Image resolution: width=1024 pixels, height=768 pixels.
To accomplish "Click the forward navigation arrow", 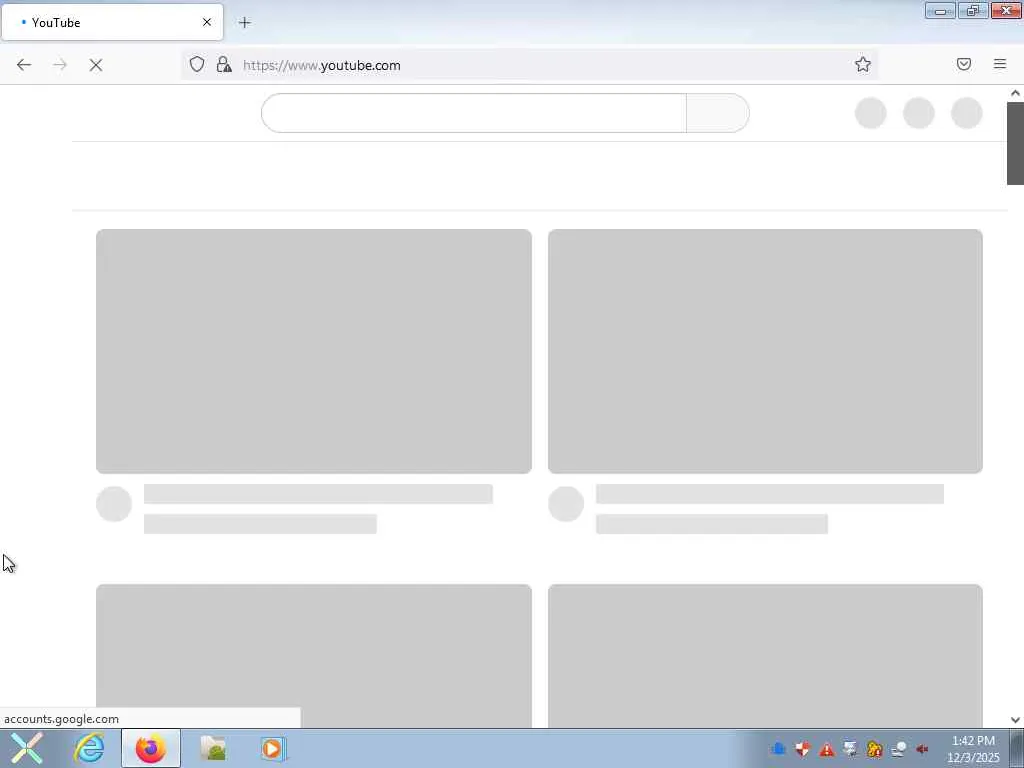I will click(x=60, y=65).
